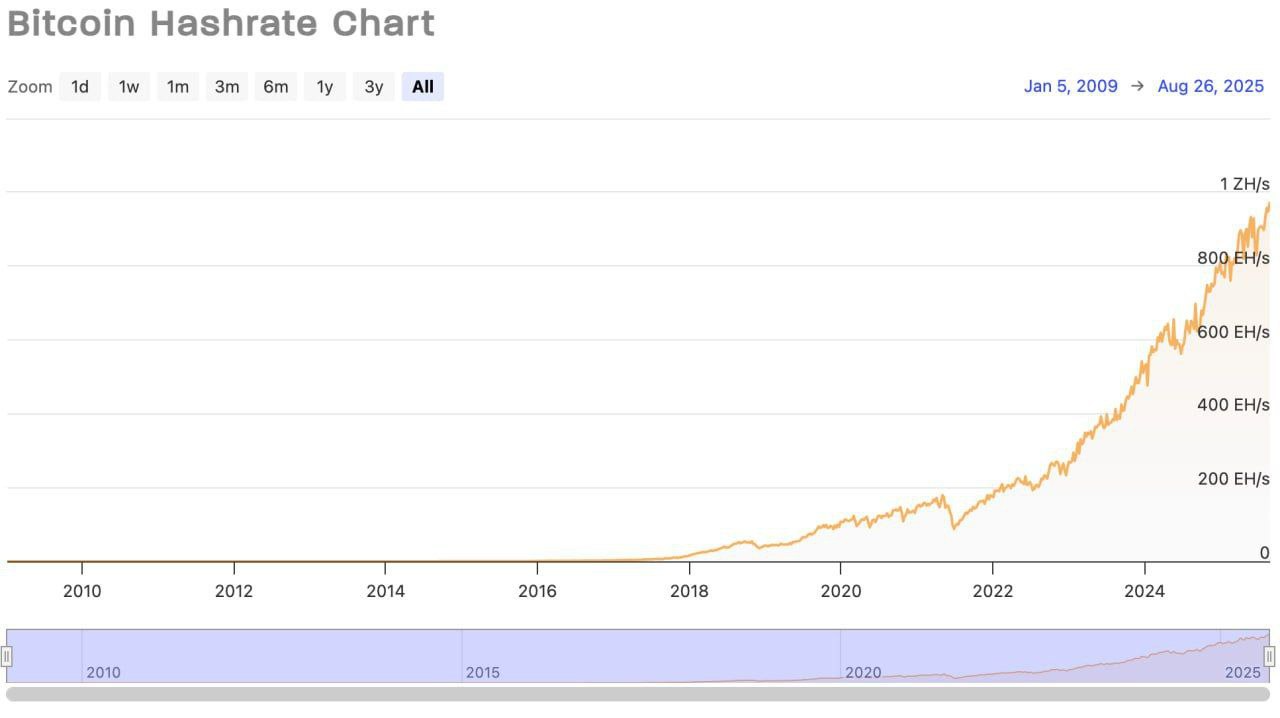
Task: Select the 1w zoom preset
Action: (x=129, y=86)
